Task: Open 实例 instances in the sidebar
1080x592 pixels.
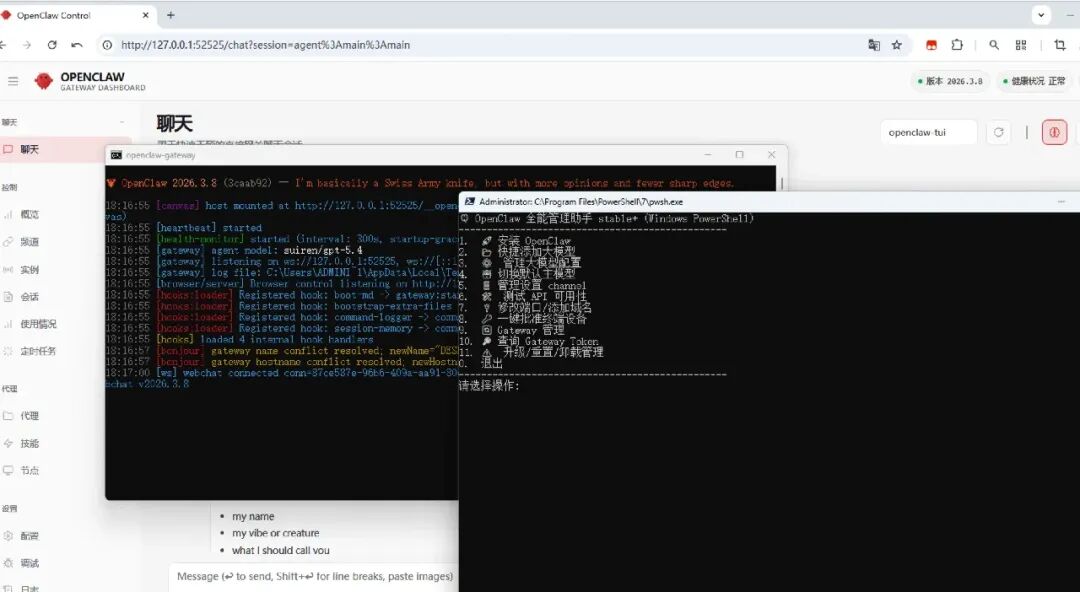Action: tap(29, 269)
